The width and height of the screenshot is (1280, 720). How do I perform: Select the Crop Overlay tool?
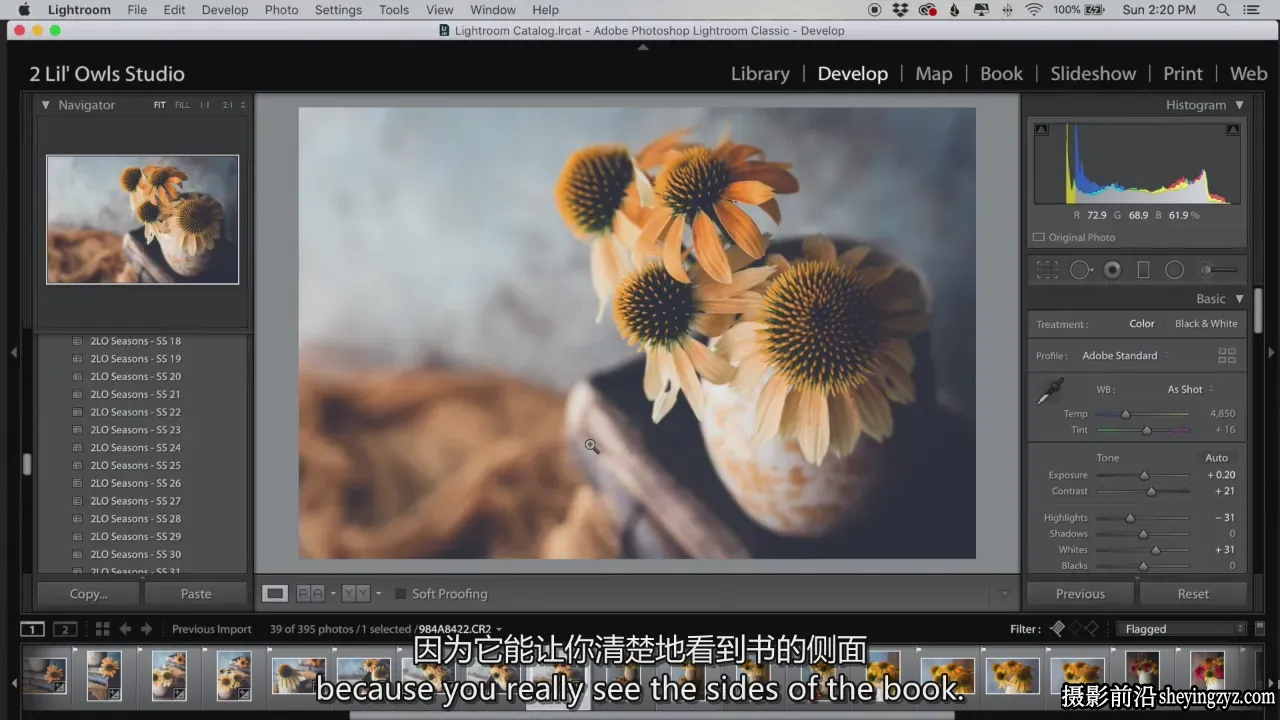tap(1047, 270)
